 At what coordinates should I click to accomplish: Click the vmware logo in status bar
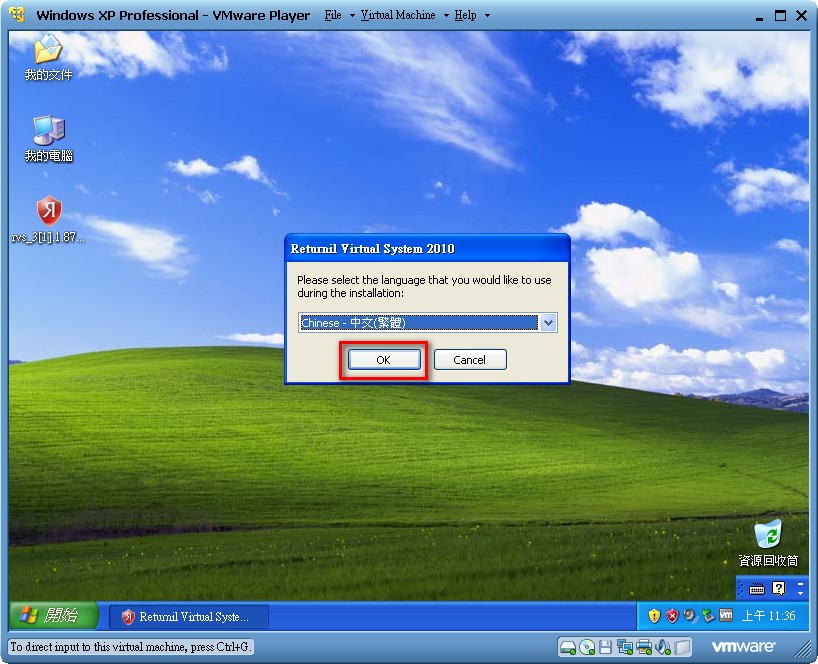point(743,647)
